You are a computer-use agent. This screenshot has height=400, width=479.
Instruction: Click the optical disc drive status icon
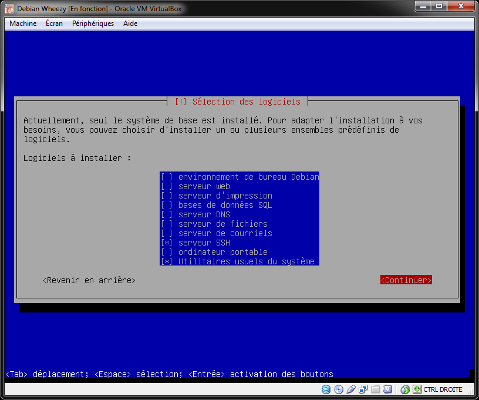click(338, 389)
